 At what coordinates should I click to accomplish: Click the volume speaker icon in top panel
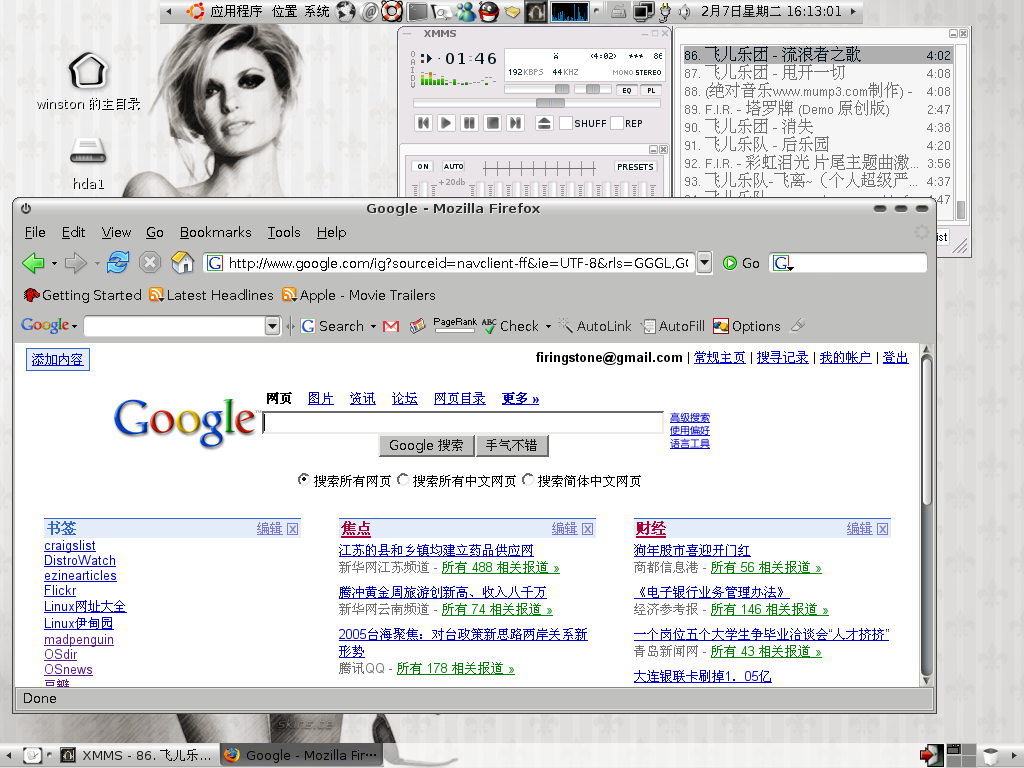point(684,11)
